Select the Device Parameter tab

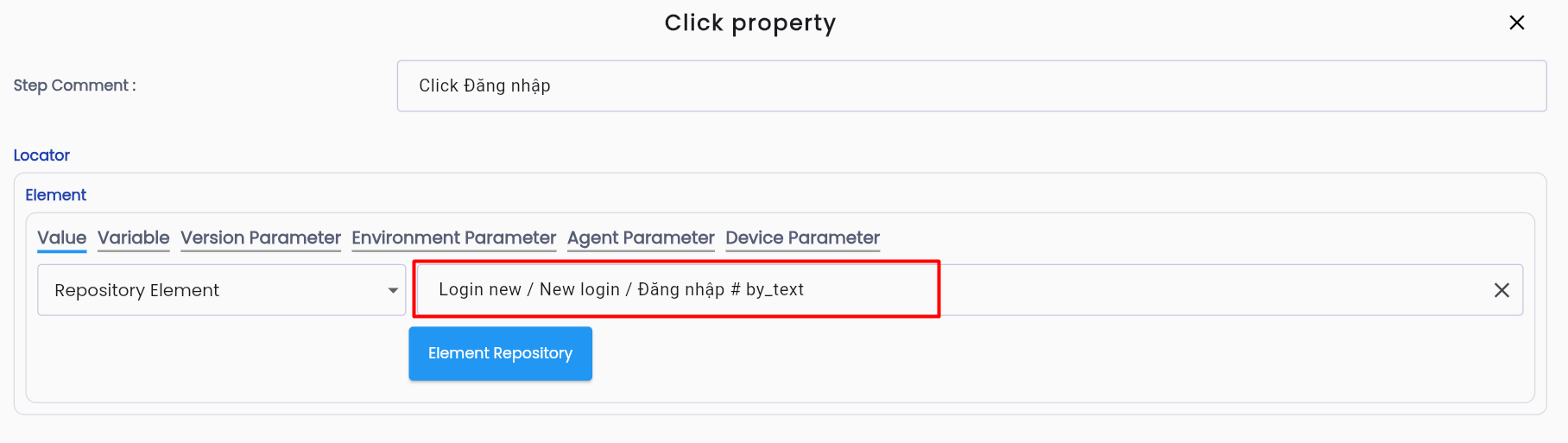pyautogui.click(x=802, y=238)
